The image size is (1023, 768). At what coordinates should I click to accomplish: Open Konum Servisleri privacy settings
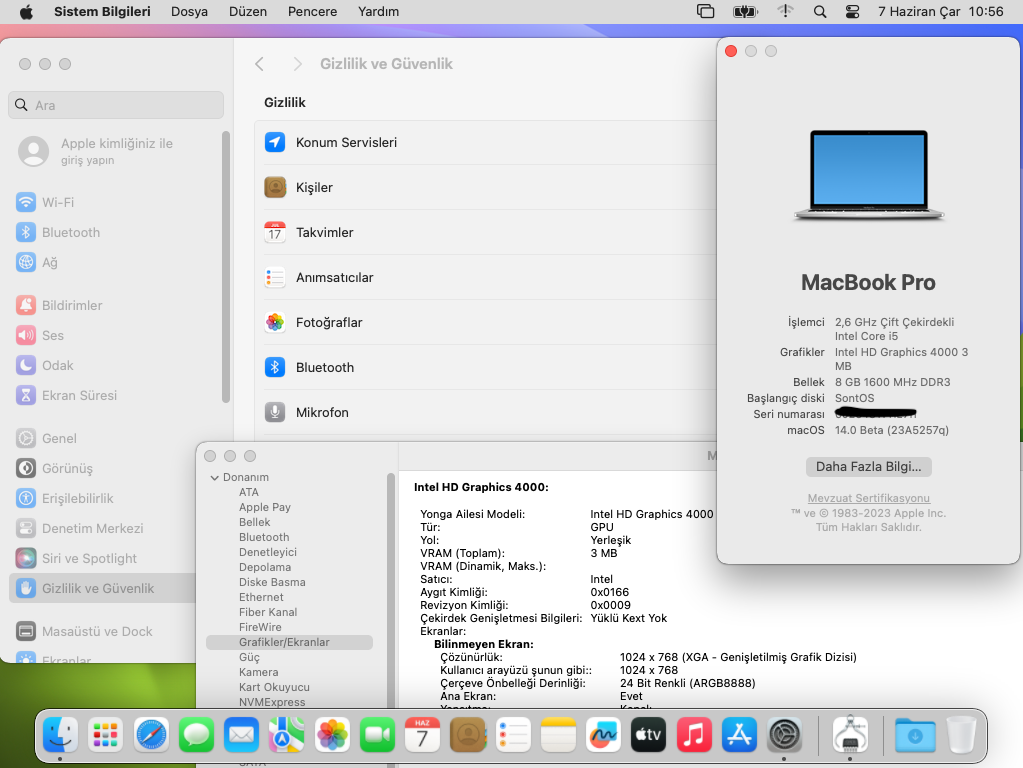pos(346,143)
